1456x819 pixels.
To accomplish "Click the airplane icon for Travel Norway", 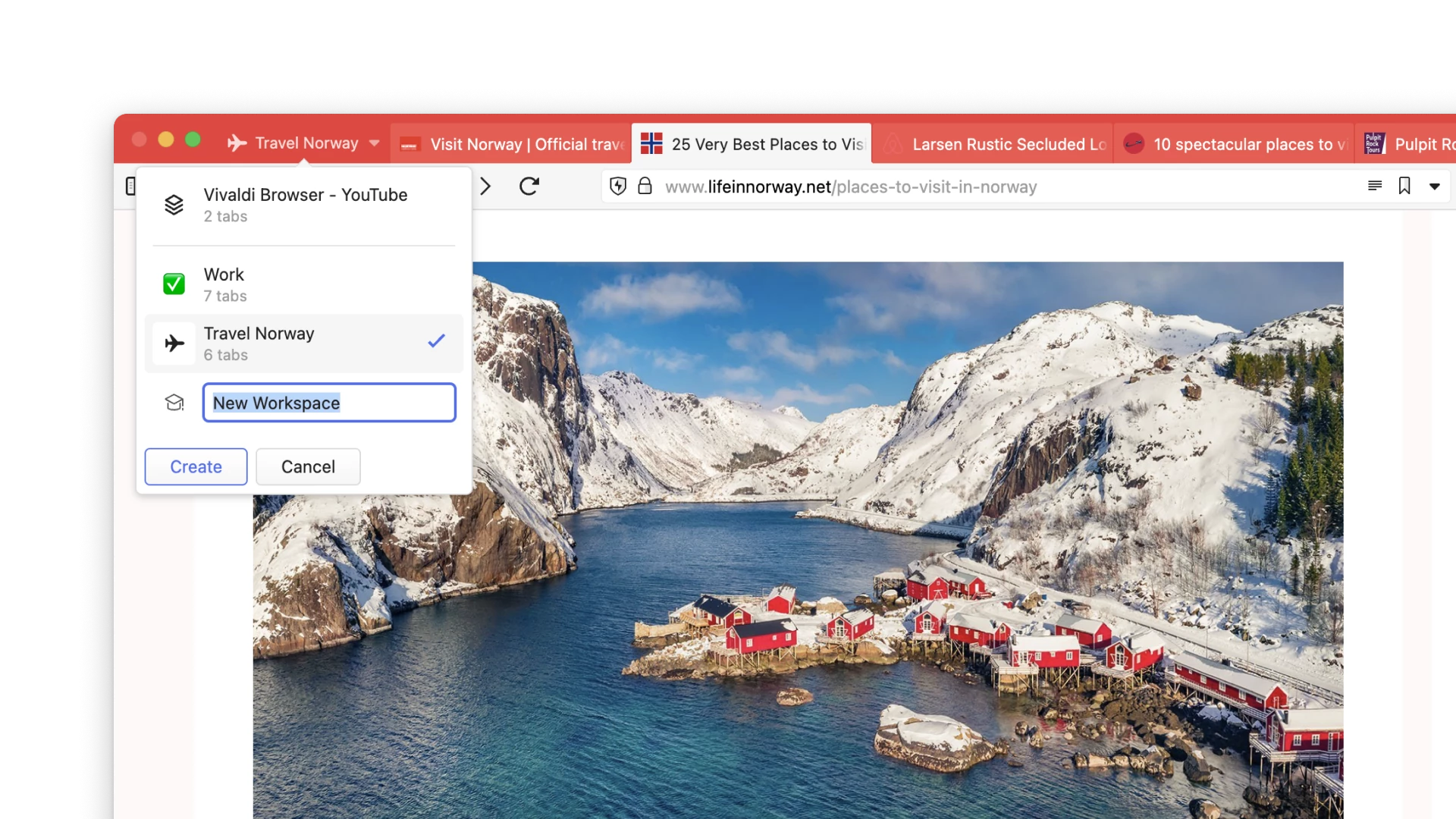I will [174, 344].
